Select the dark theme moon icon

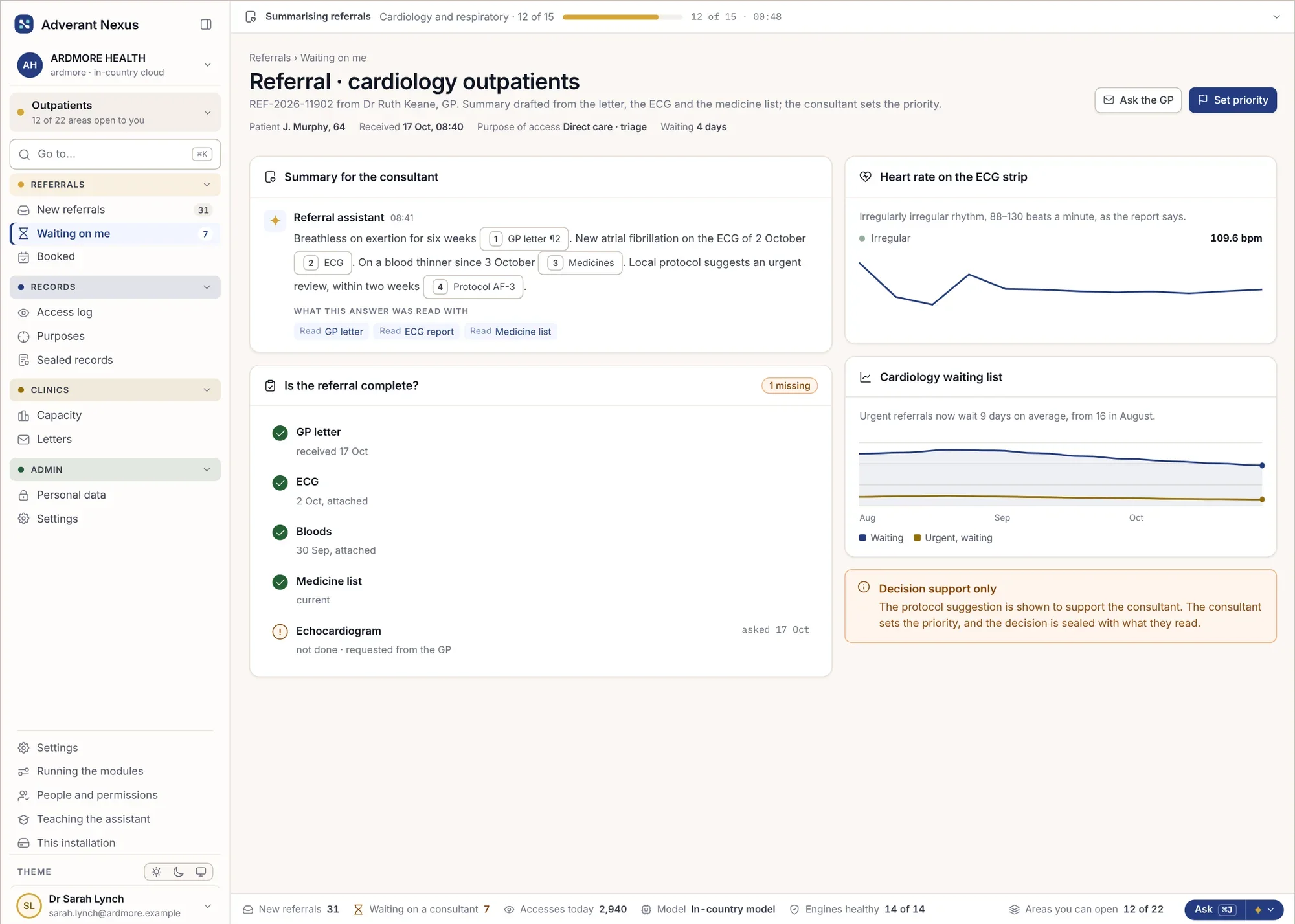pos(179,872)
